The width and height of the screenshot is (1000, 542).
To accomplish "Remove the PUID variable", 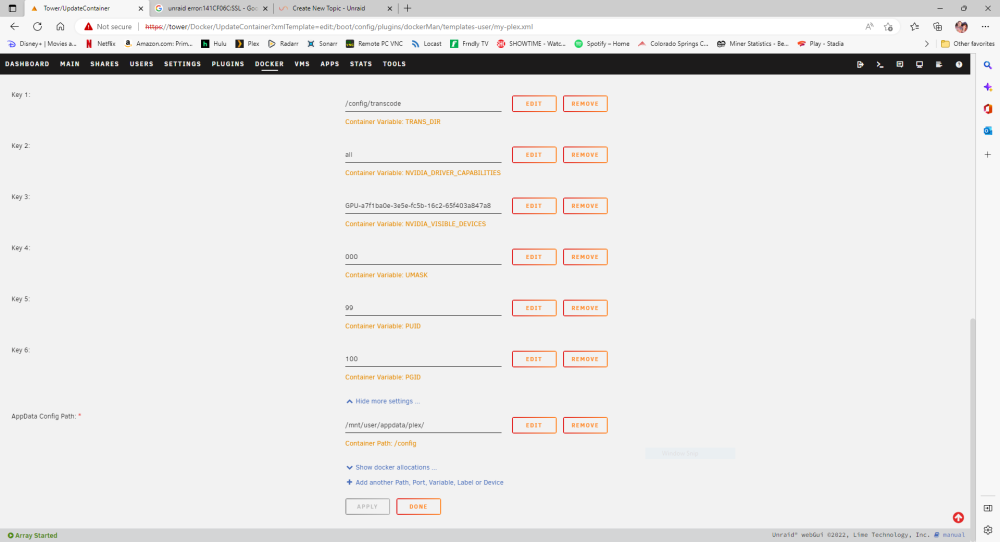I will pos(585,308).
